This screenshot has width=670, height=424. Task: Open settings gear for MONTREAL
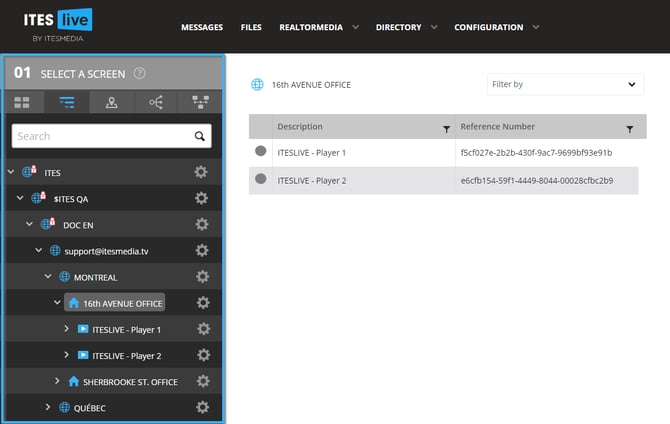202,277
